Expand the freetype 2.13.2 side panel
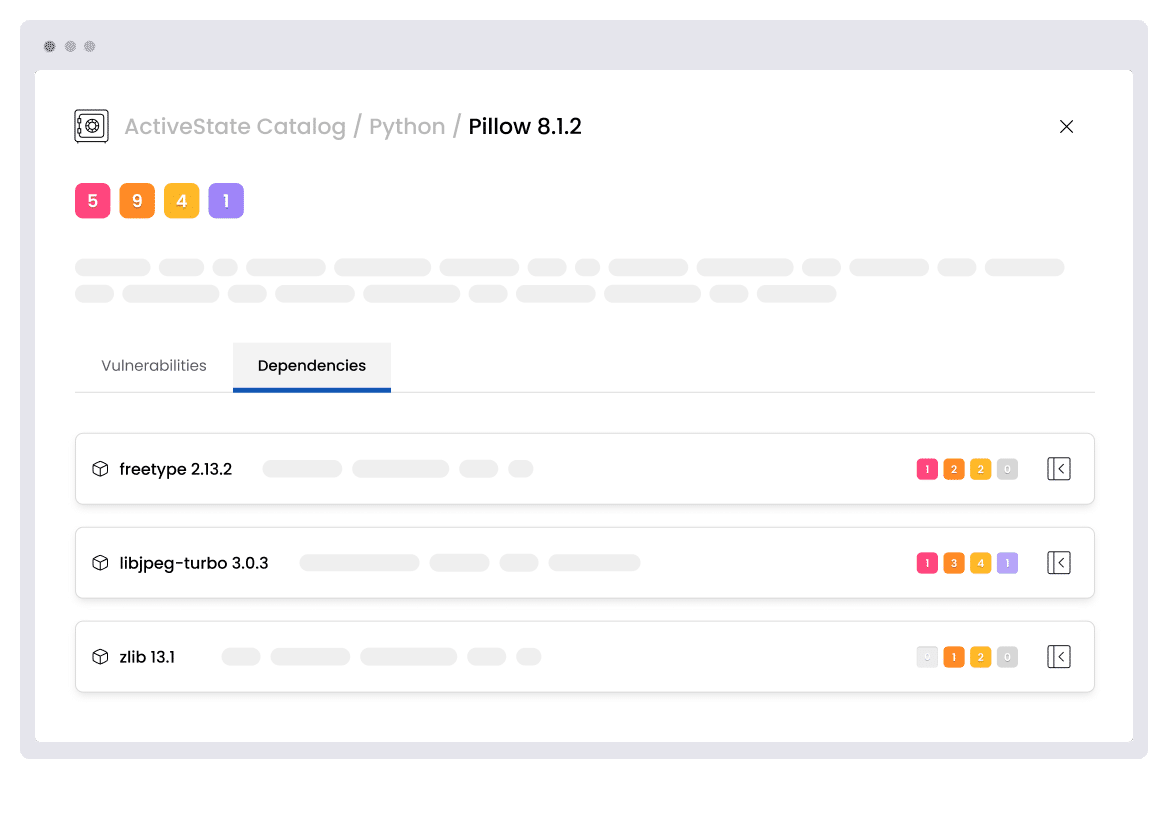 click(x=1058, y=469)
